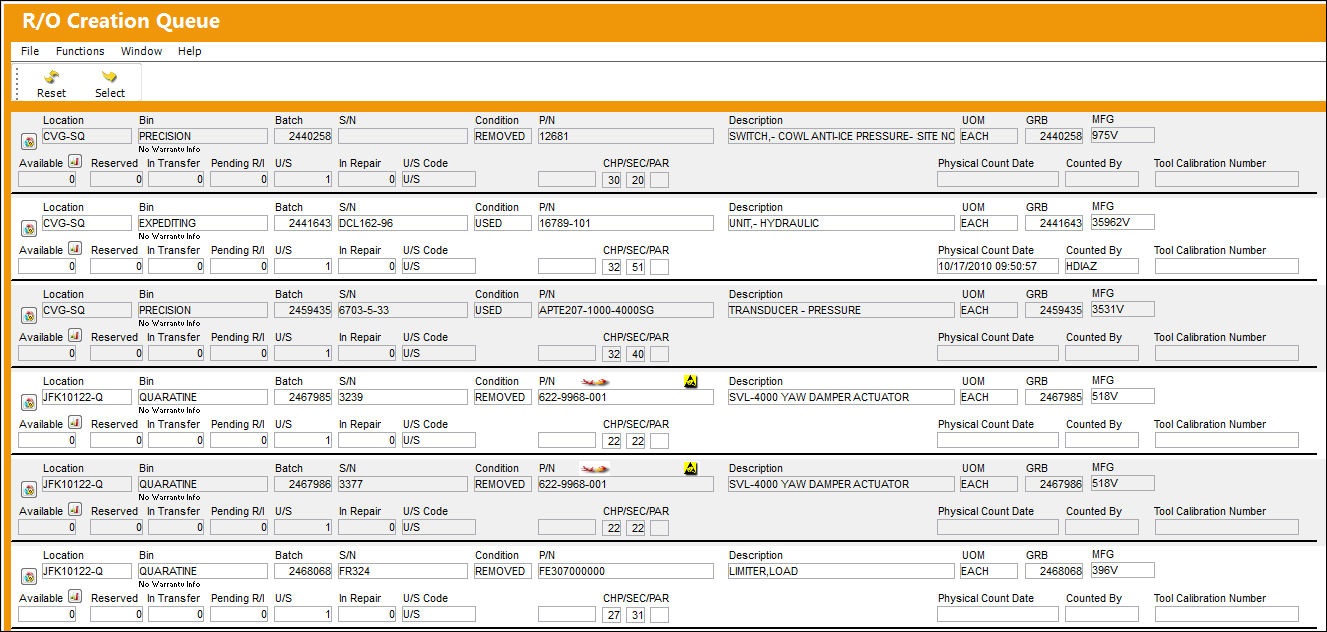Click CHP field 30 in P/N 12681 row
The width and height of the screenshot is (1327, 632).
point(613,180)
